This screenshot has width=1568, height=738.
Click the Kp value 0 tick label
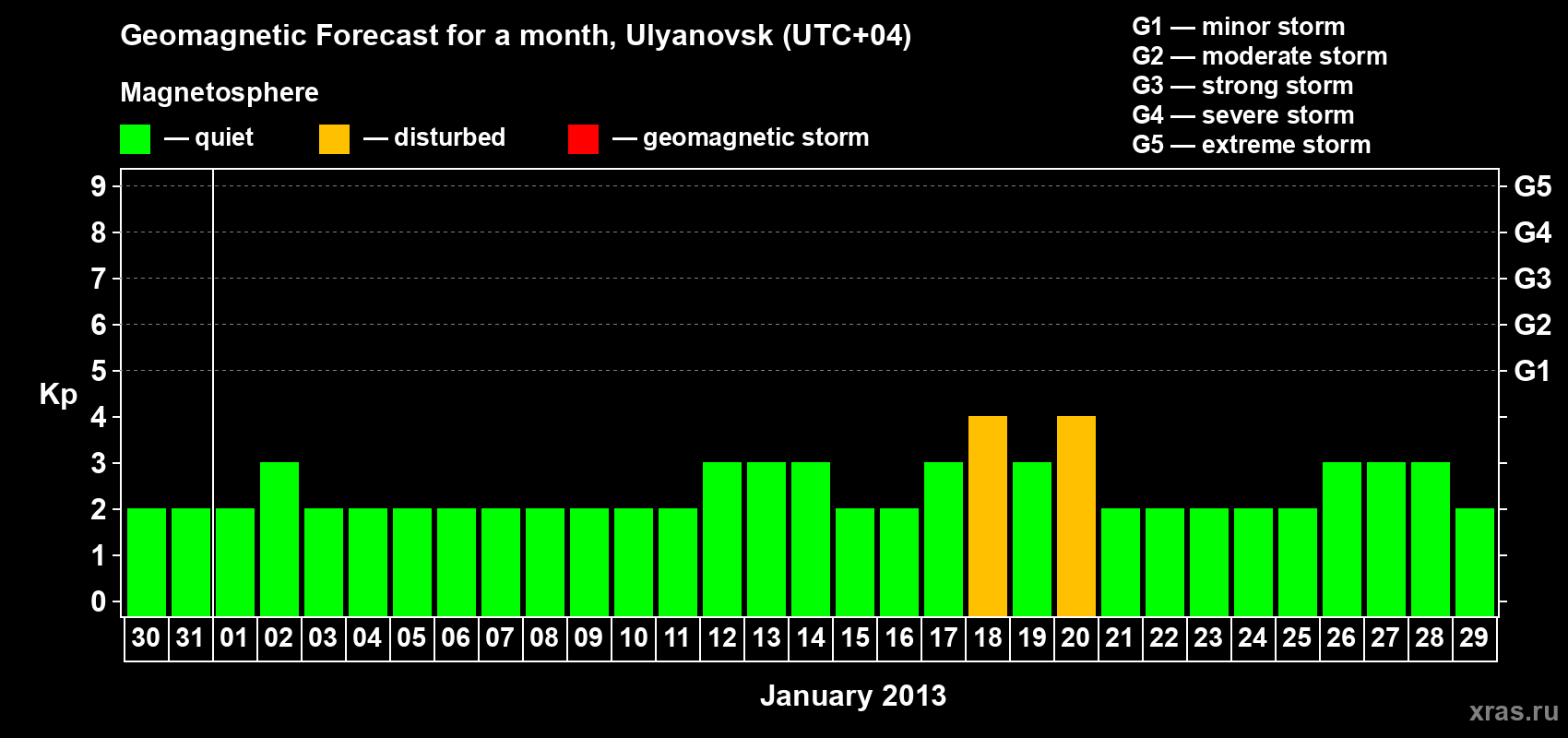(x=99, y=601)
